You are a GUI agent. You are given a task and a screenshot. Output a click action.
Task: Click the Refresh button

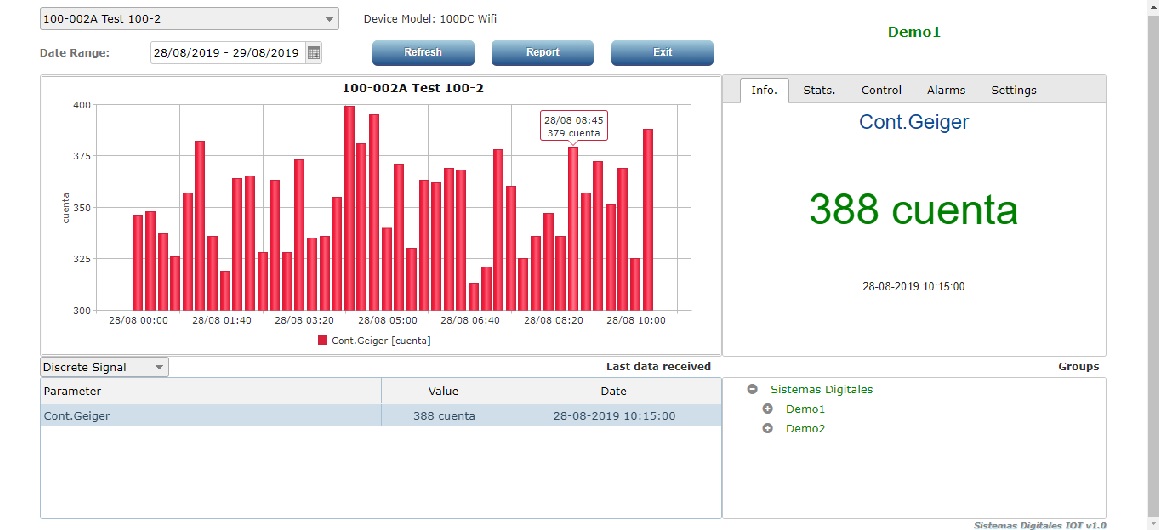pos(423,52)
